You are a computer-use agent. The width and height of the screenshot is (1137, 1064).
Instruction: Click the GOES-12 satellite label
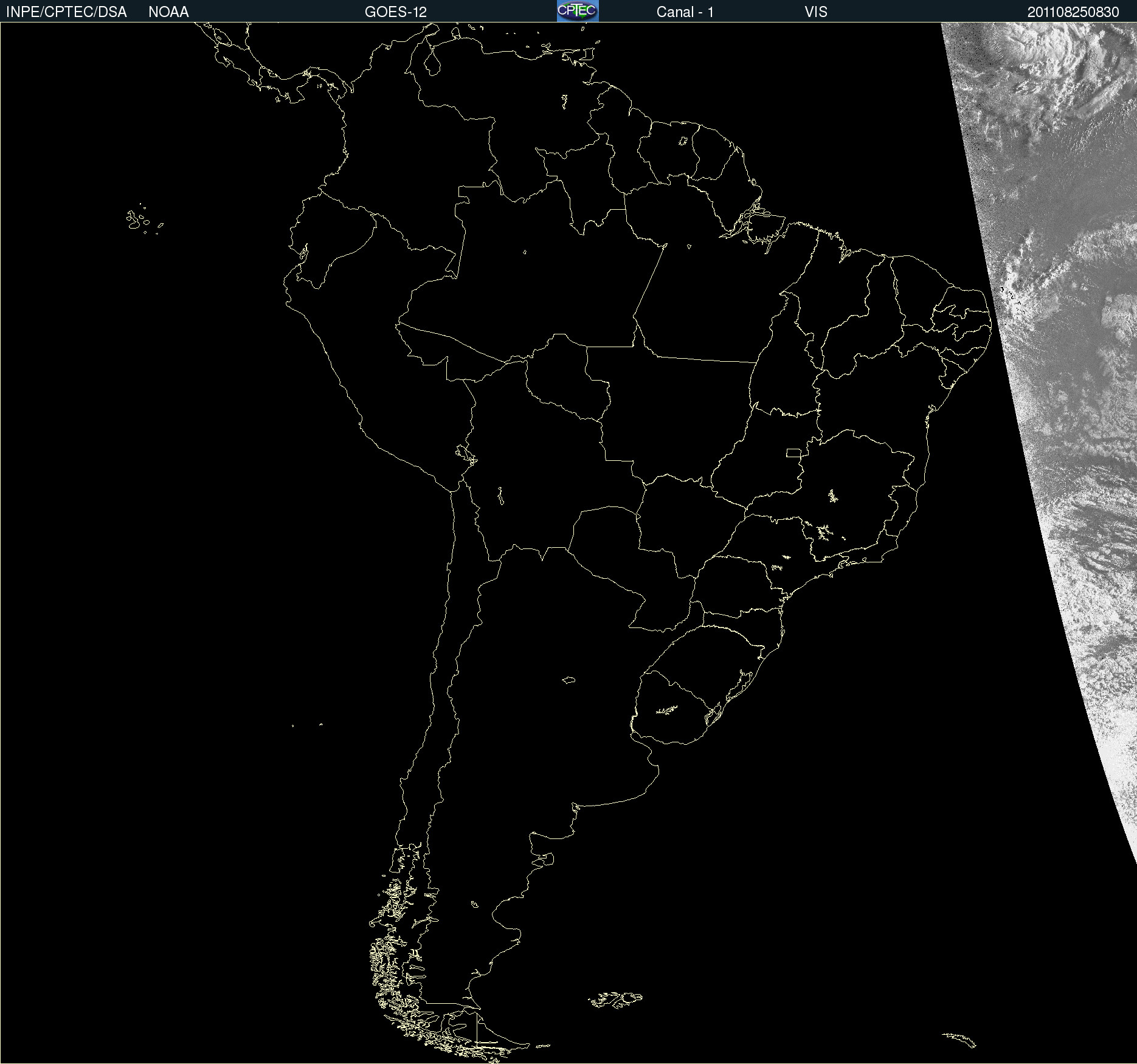(x=396, y=12)
